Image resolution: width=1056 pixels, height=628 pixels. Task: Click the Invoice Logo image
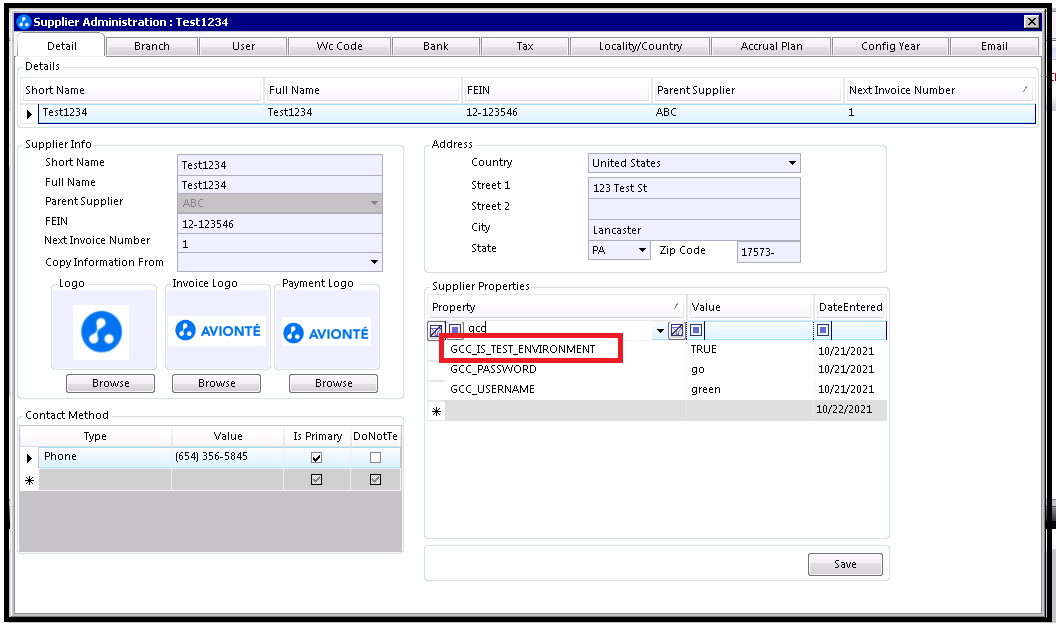click(x=217, y=331)
